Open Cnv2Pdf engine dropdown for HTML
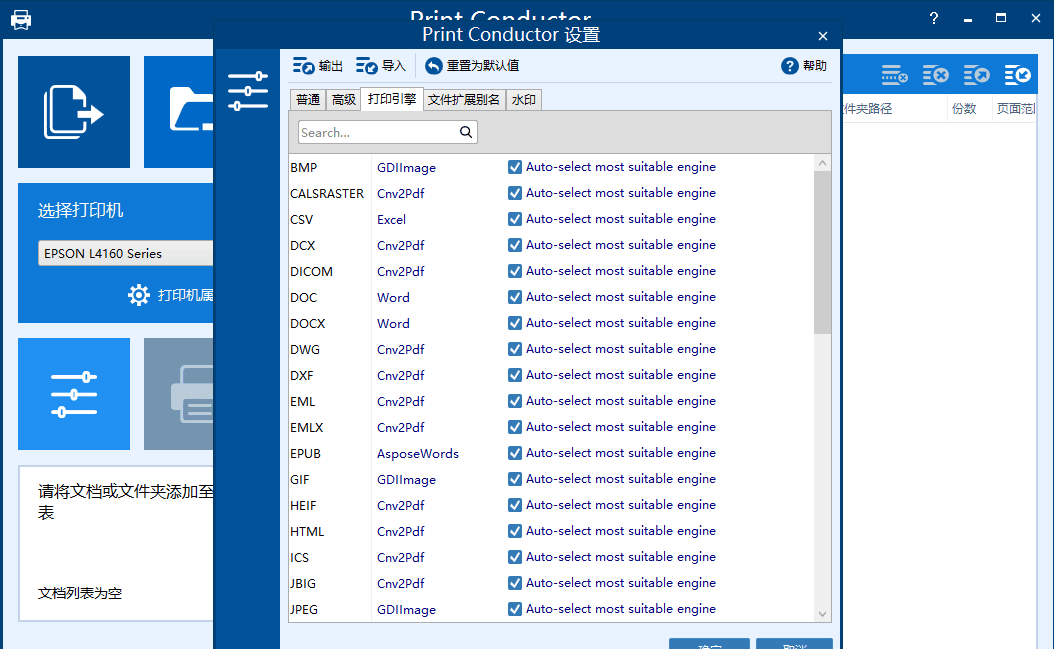 [401, 532]
